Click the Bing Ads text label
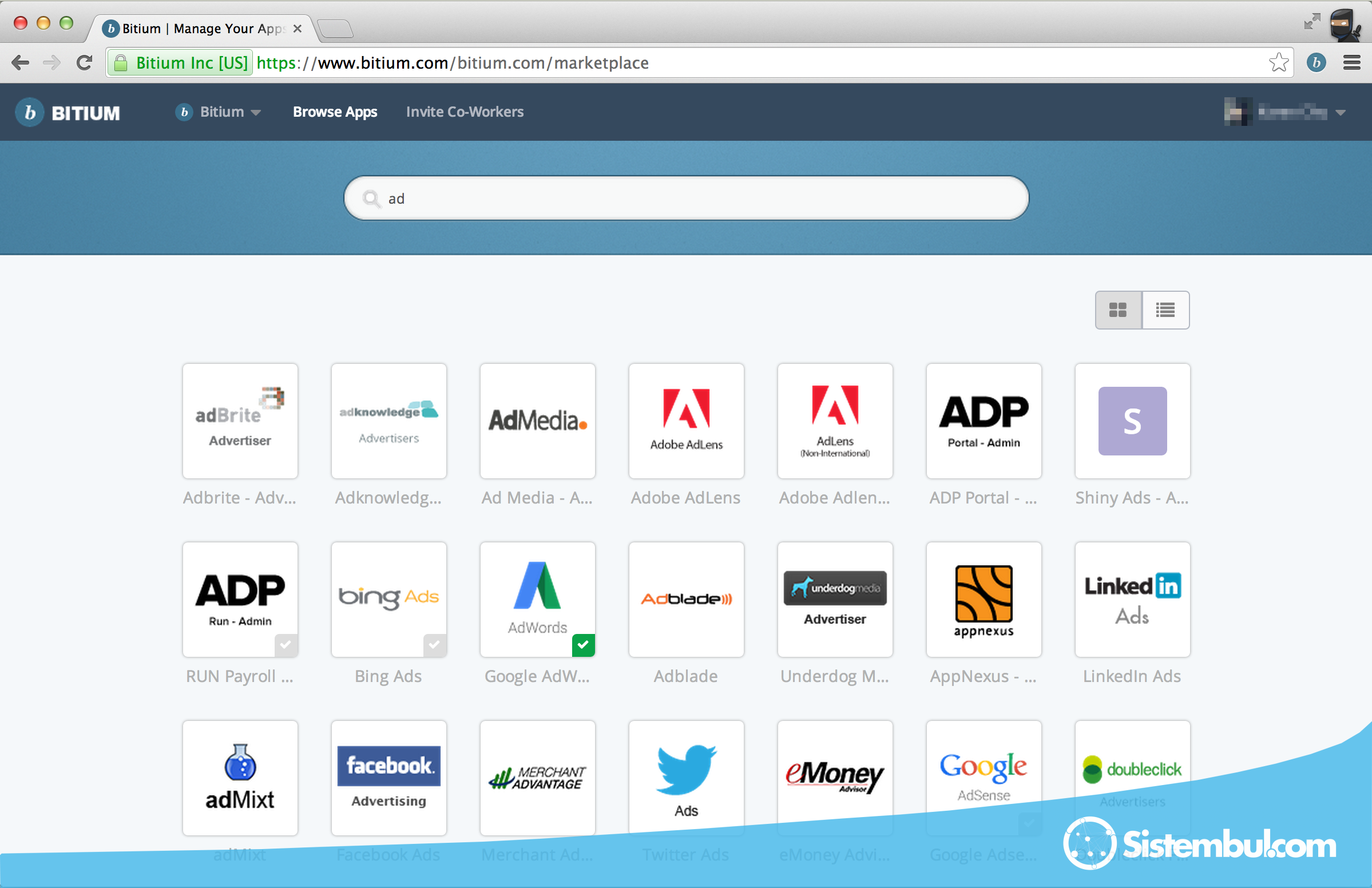This screenshot has width=1372, height=888. tap(388, 676)
